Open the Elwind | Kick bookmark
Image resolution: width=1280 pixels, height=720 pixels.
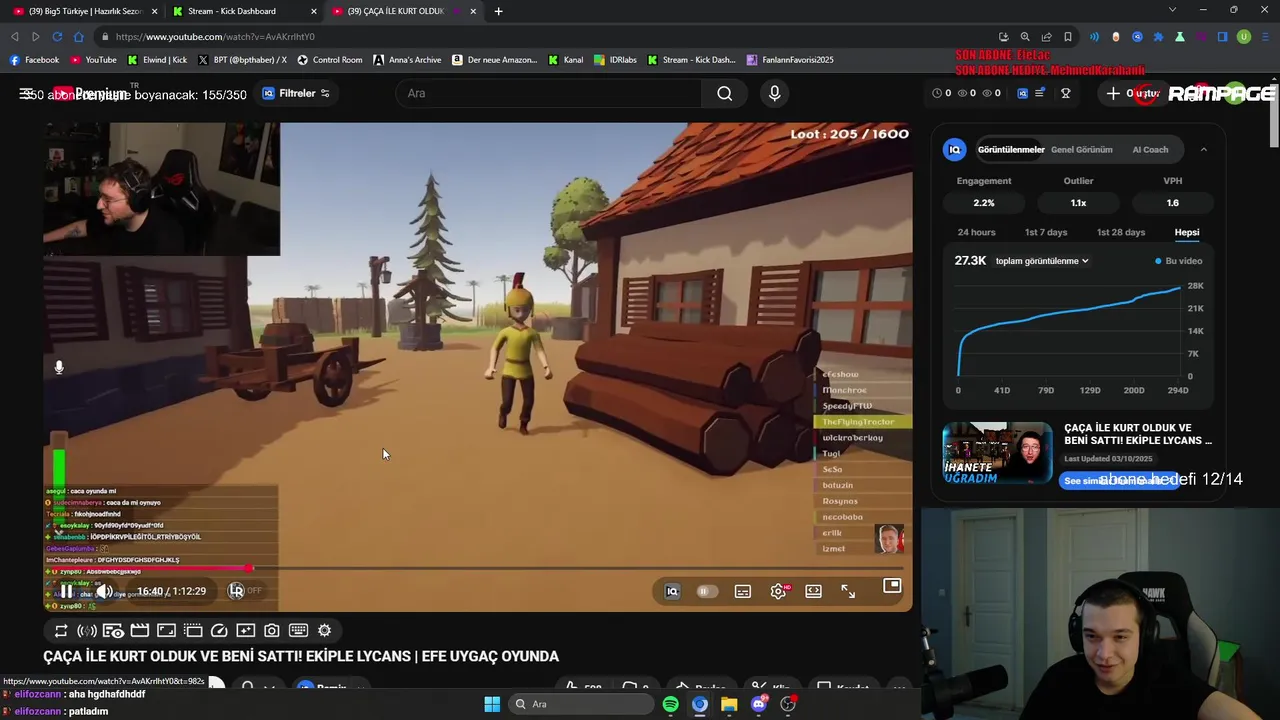point(157,60)
